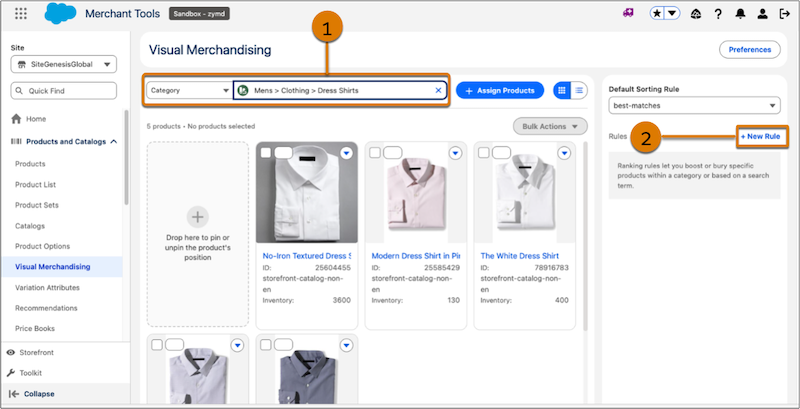Click position pill on The White Dress Shirt

click(x=501, y=152)
